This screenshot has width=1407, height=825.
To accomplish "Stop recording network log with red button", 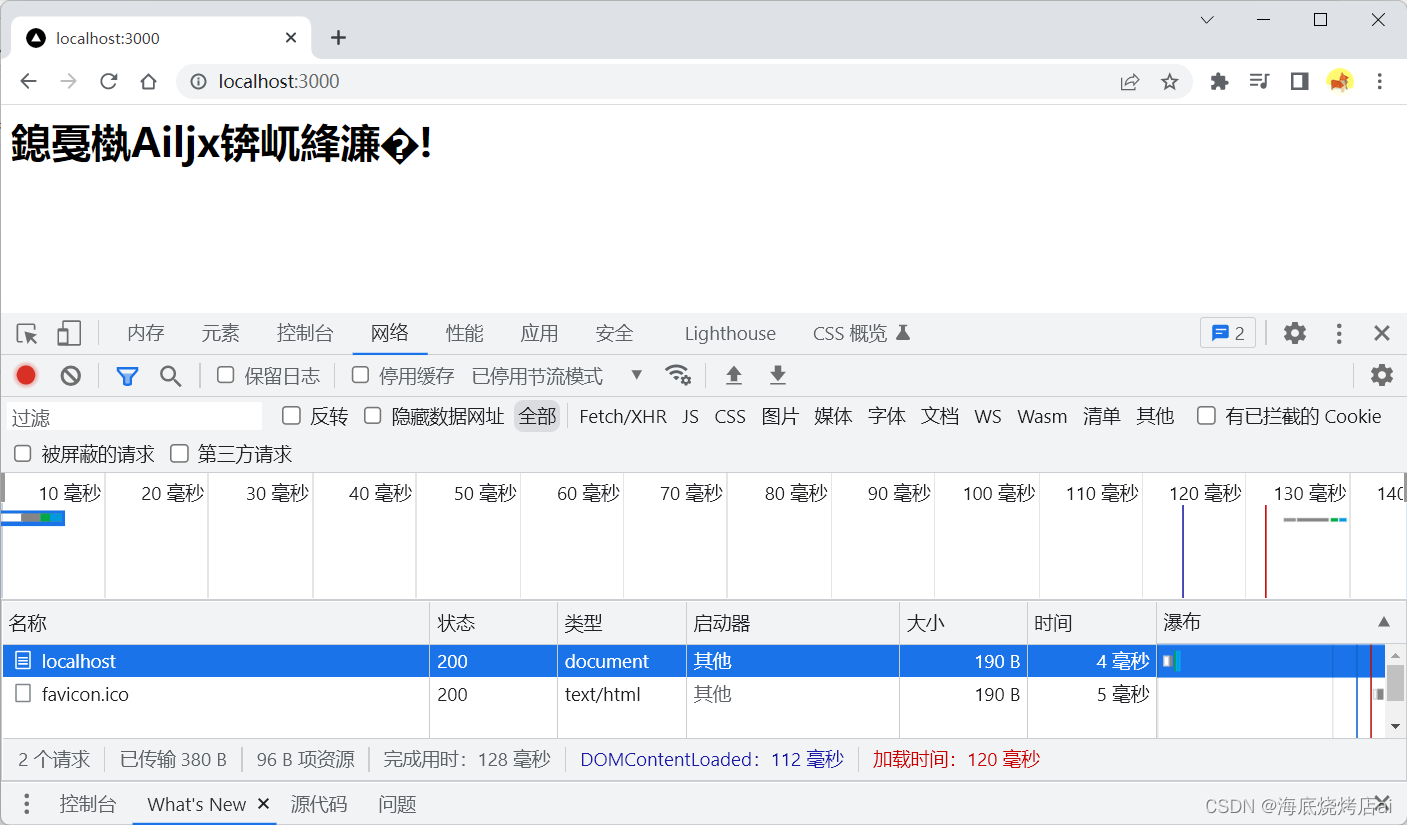I will point(26,376).
